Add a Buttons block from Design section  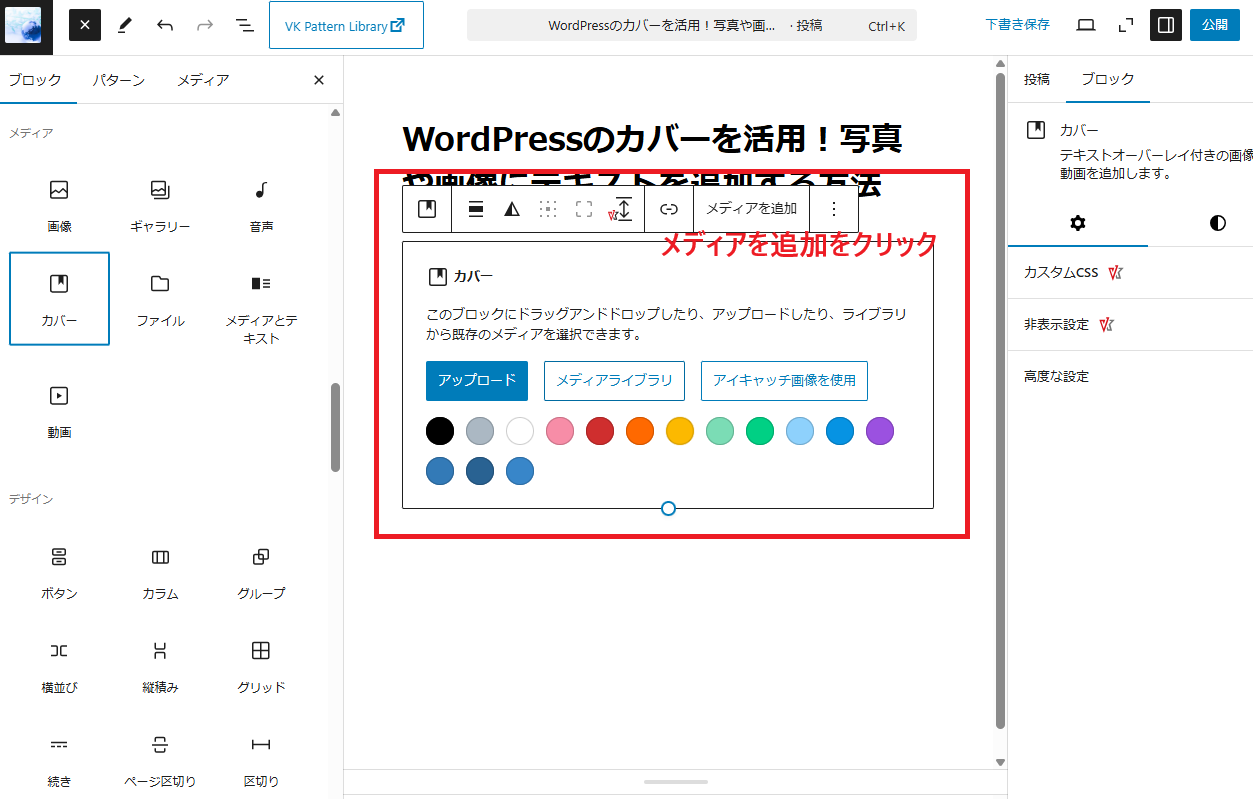(59, 571)
